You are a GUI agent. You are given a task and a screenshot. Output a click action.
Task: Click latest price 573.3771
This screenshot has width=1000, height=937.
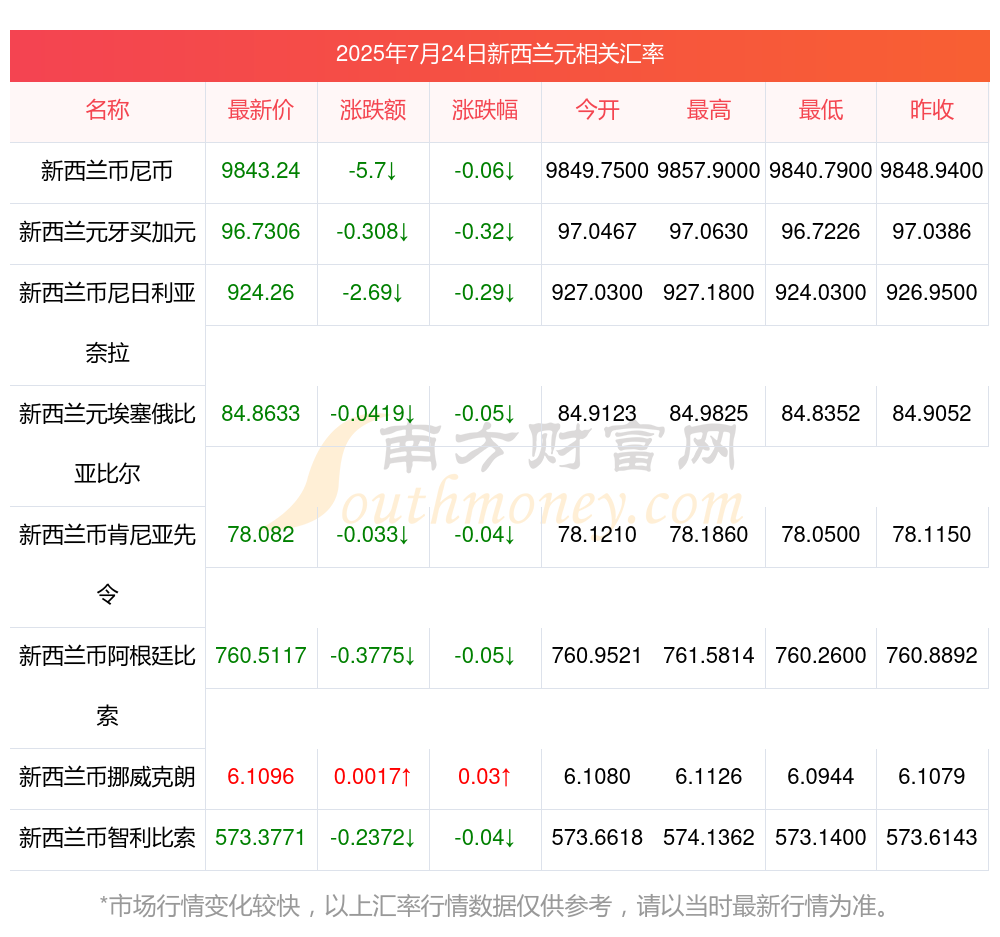point(261,837)
